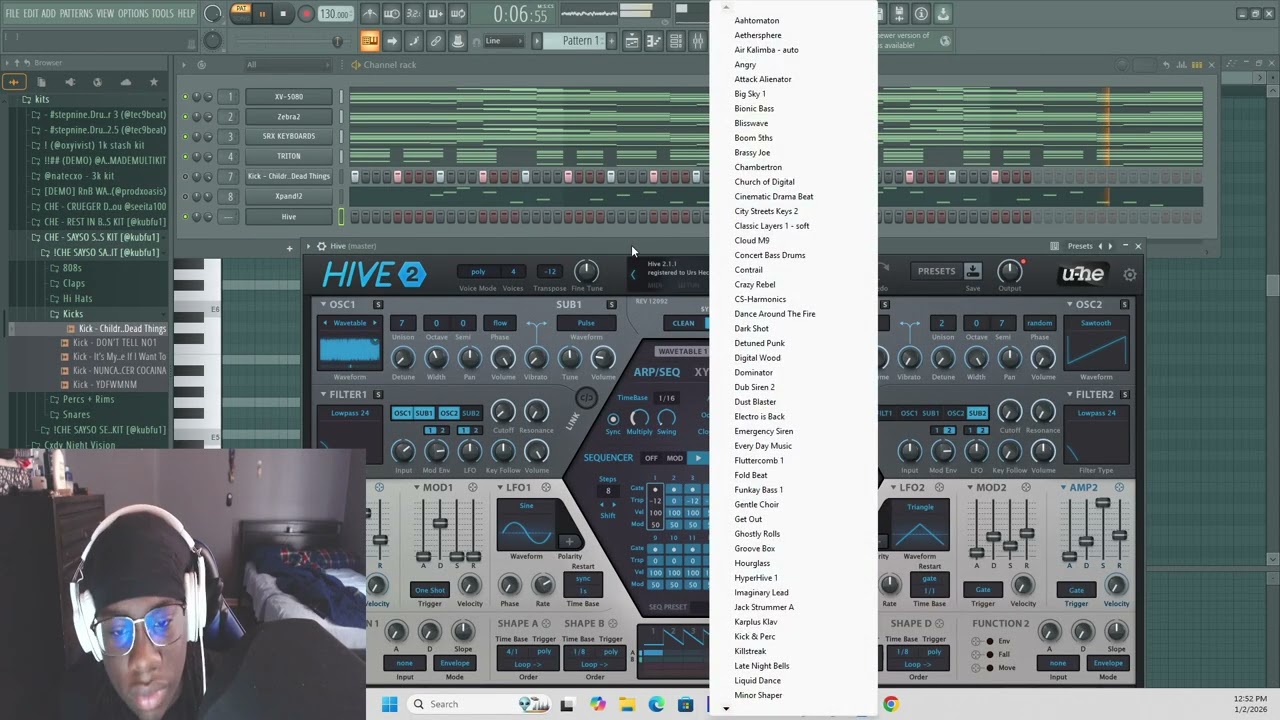The image size is (1280, 720).
Task: Choose Angry preset from the list
Action: coord(745,64)
